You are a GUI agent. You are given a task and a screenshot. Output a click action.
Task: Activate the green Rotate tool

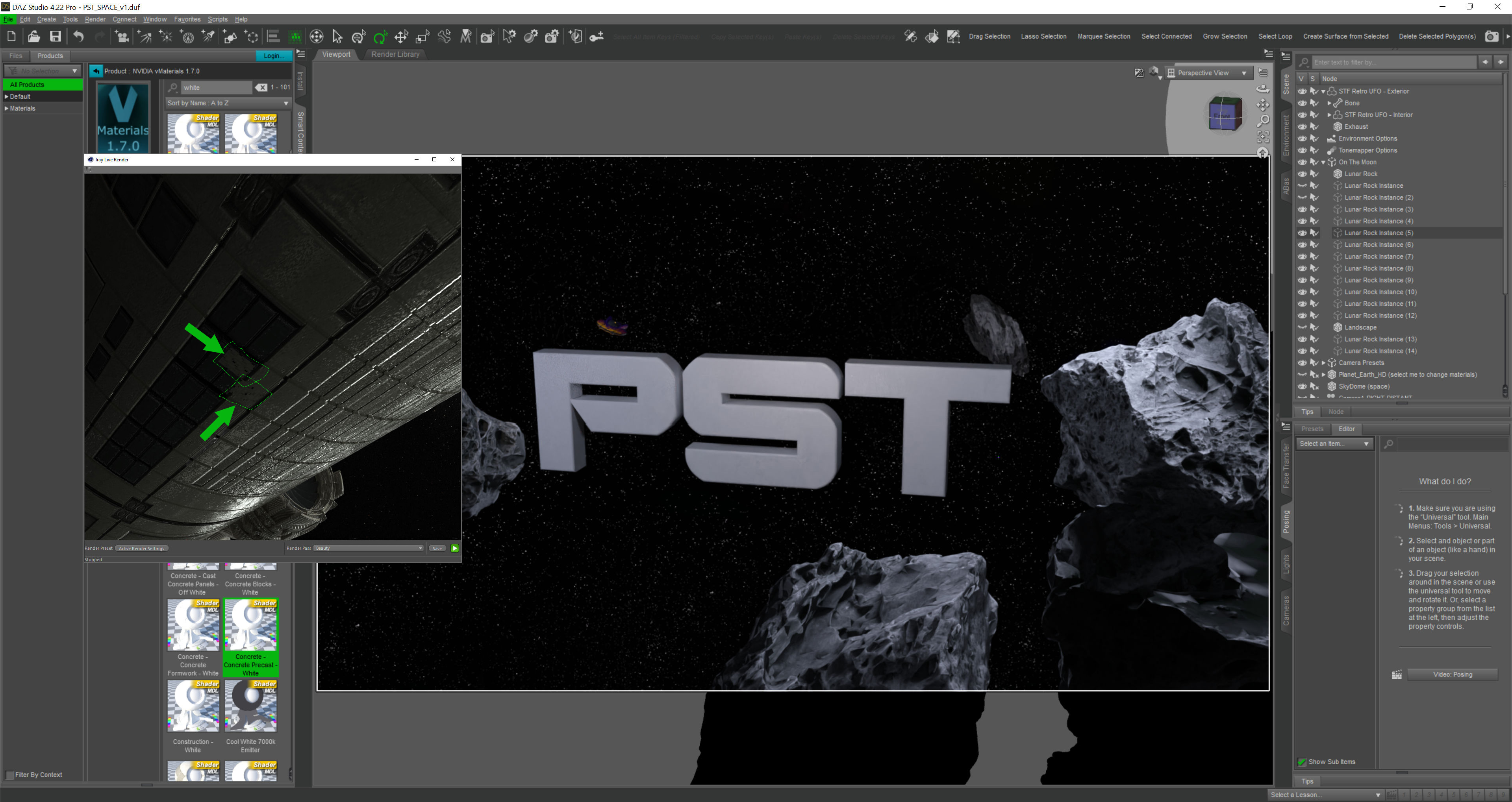(x=380, y=36)
